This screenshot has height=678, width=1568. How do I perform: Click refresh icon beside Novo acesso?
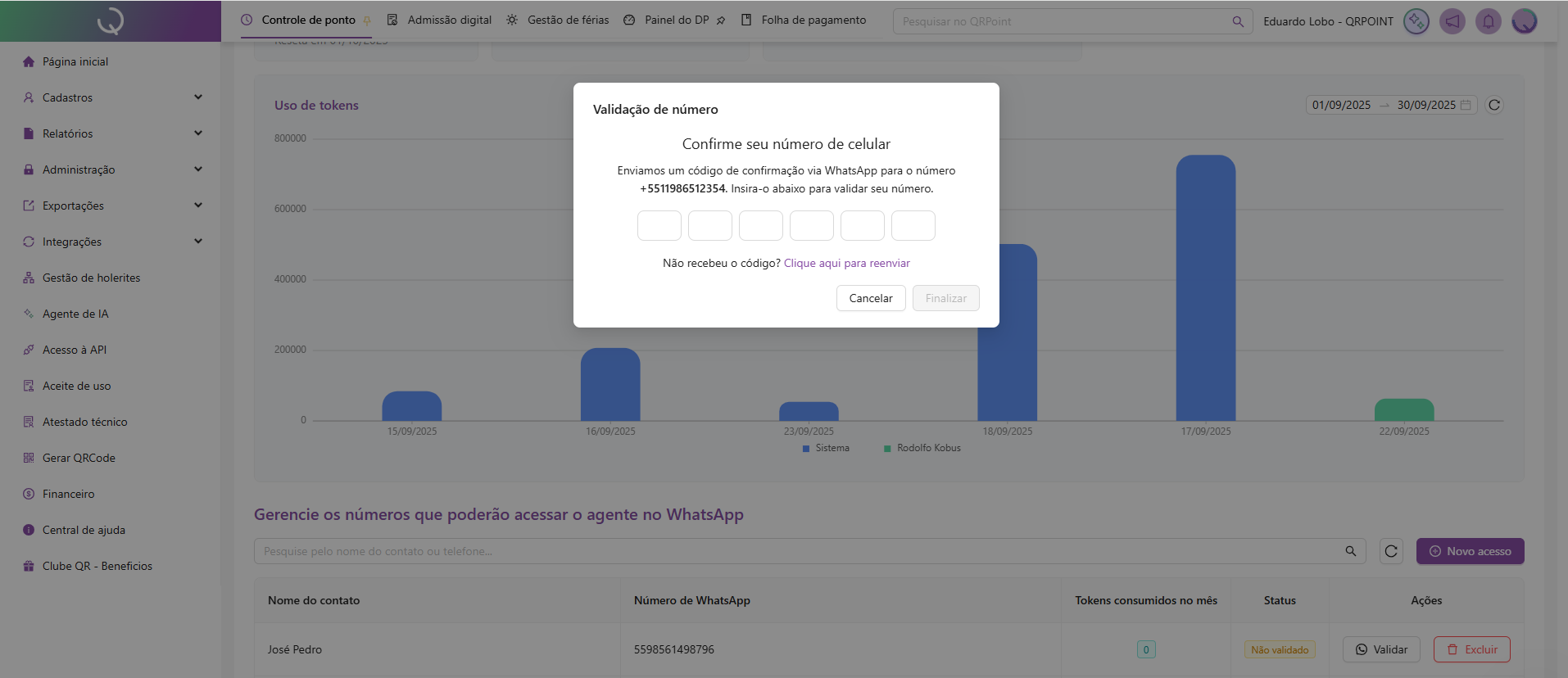1391,551
